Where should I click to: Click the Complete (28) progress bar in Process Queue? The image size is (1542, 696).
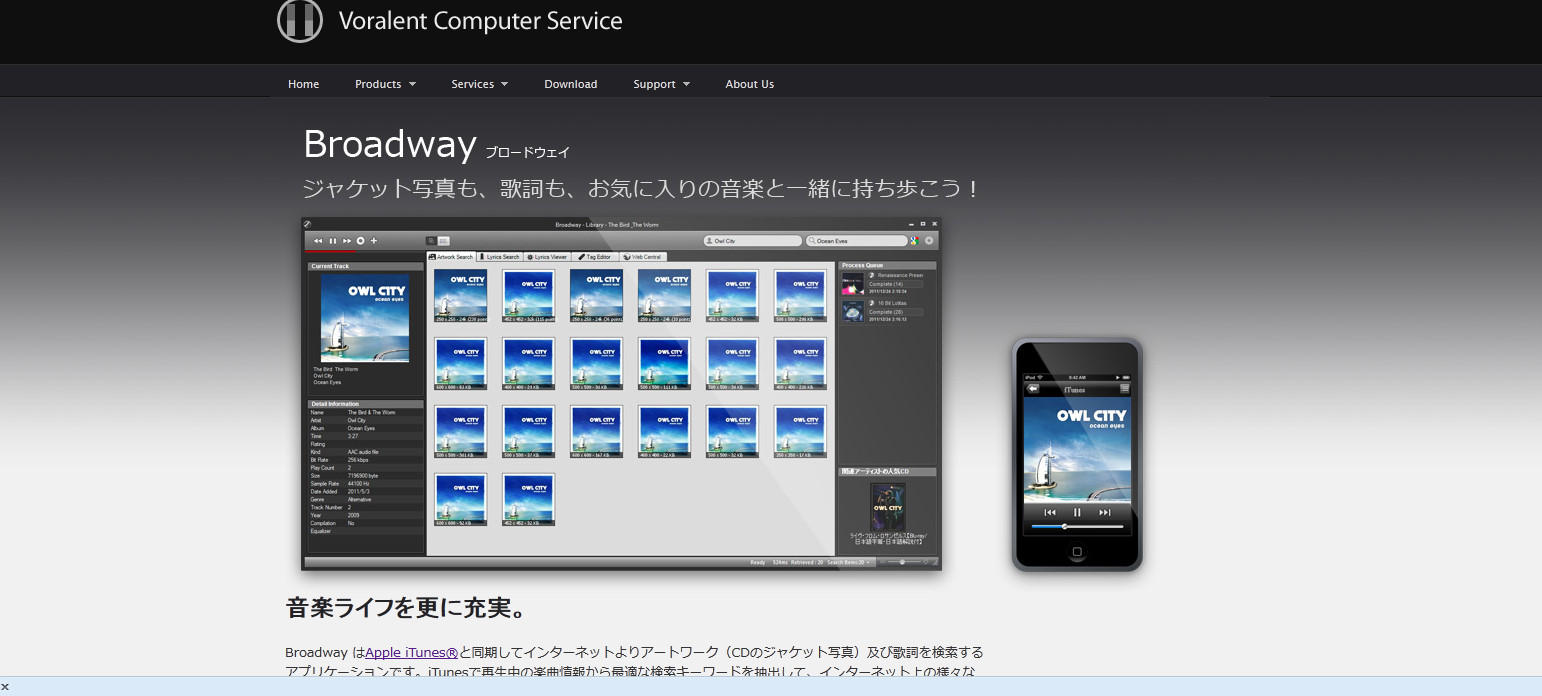[895, 312]
